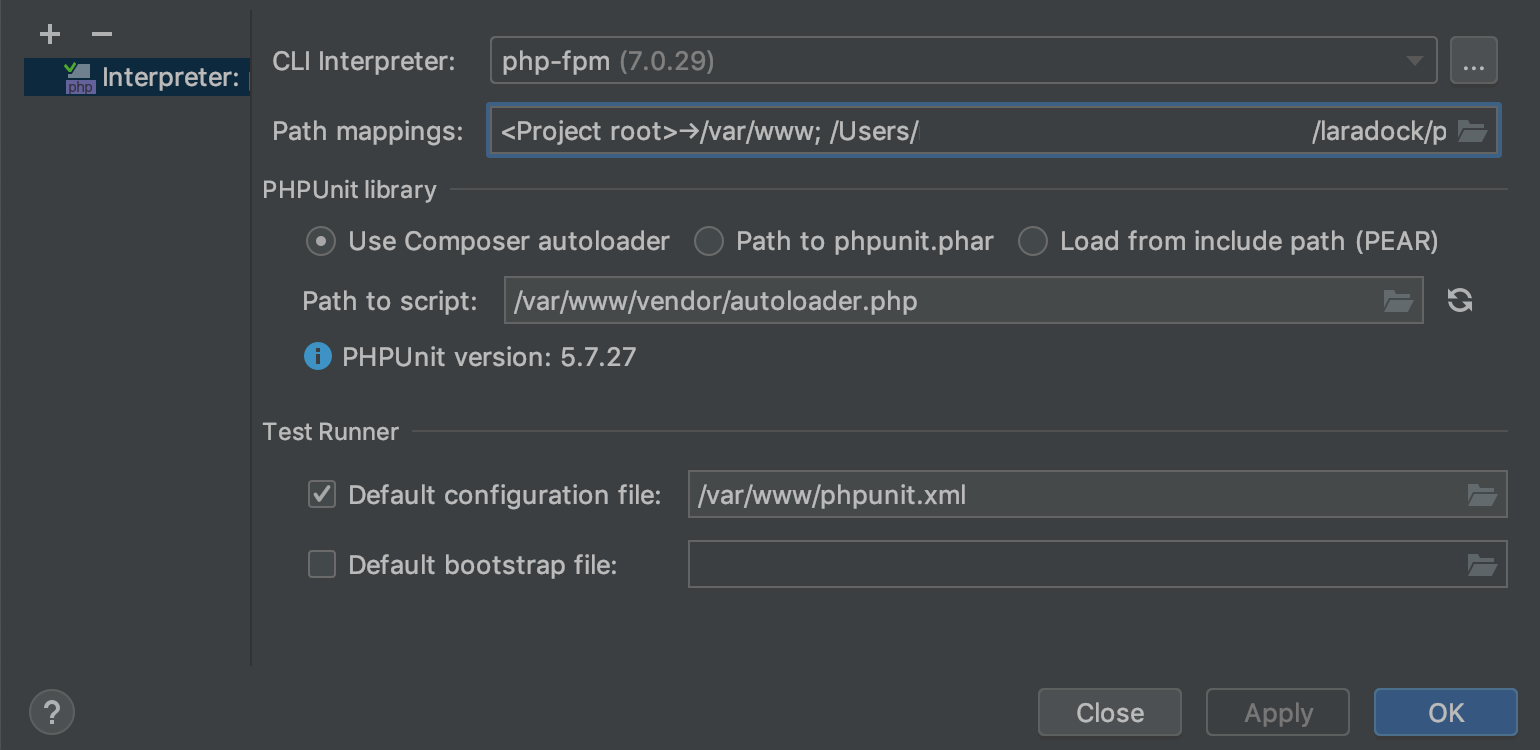
Task: Browse for Default bootstrap file folder icon
Action: (x=1482, y=565)
